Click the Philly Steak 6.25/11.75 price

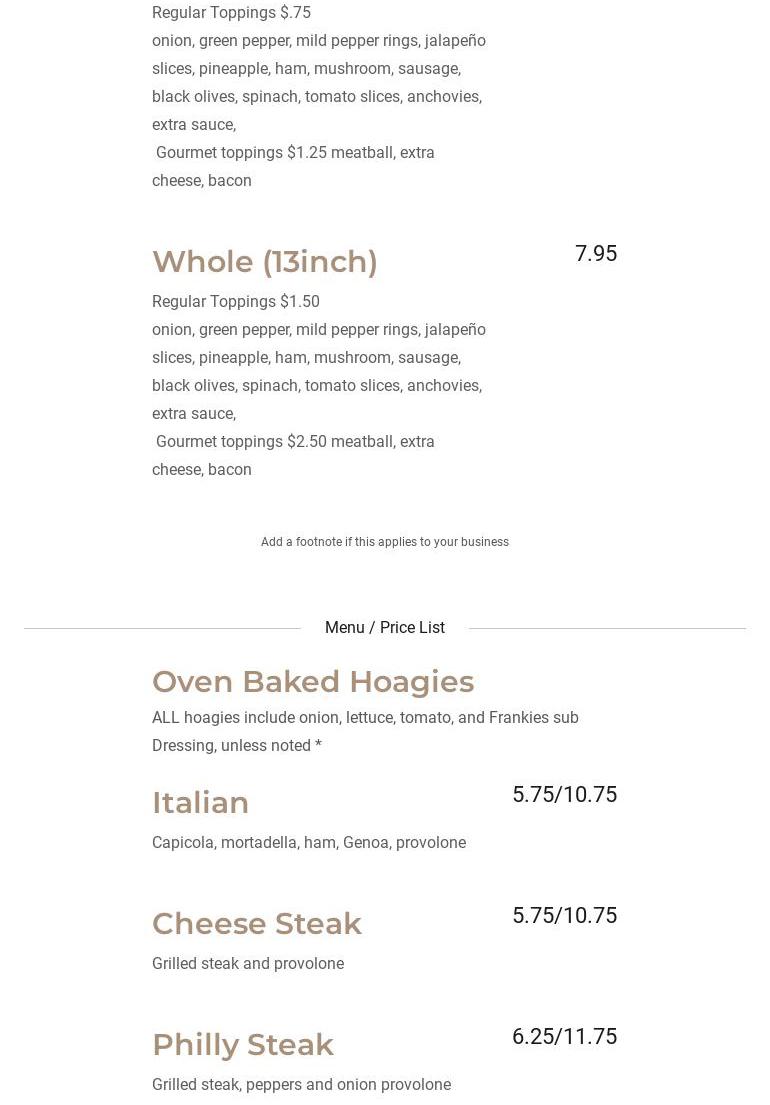tap(564, 1037)
